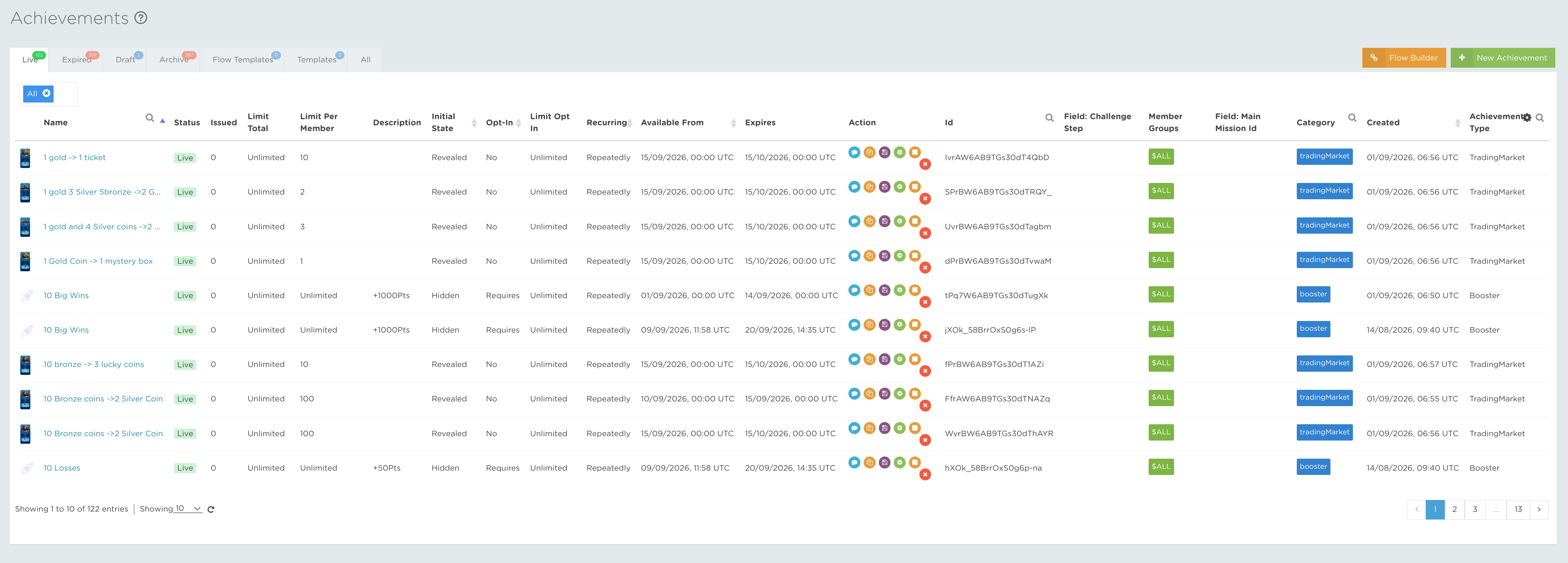Click the search icon in the Name column header
The height and width of the screenshot is (563, 1568).
pyautogui.click(x=149, y=118)
